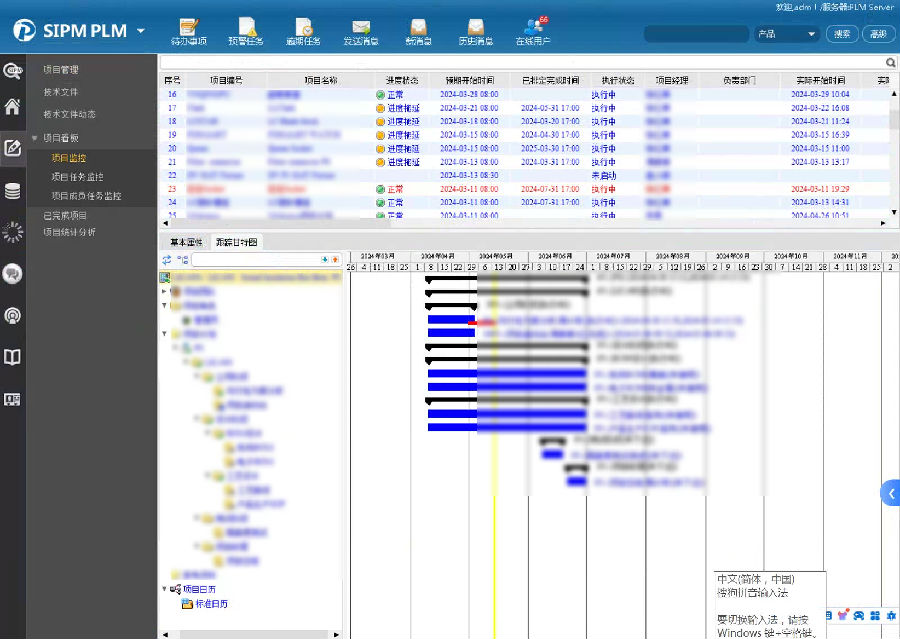Screen dimensions: 900x639
Task: Select 项目成员任务监控 in the sidebar menu
Action: (86, 196)
